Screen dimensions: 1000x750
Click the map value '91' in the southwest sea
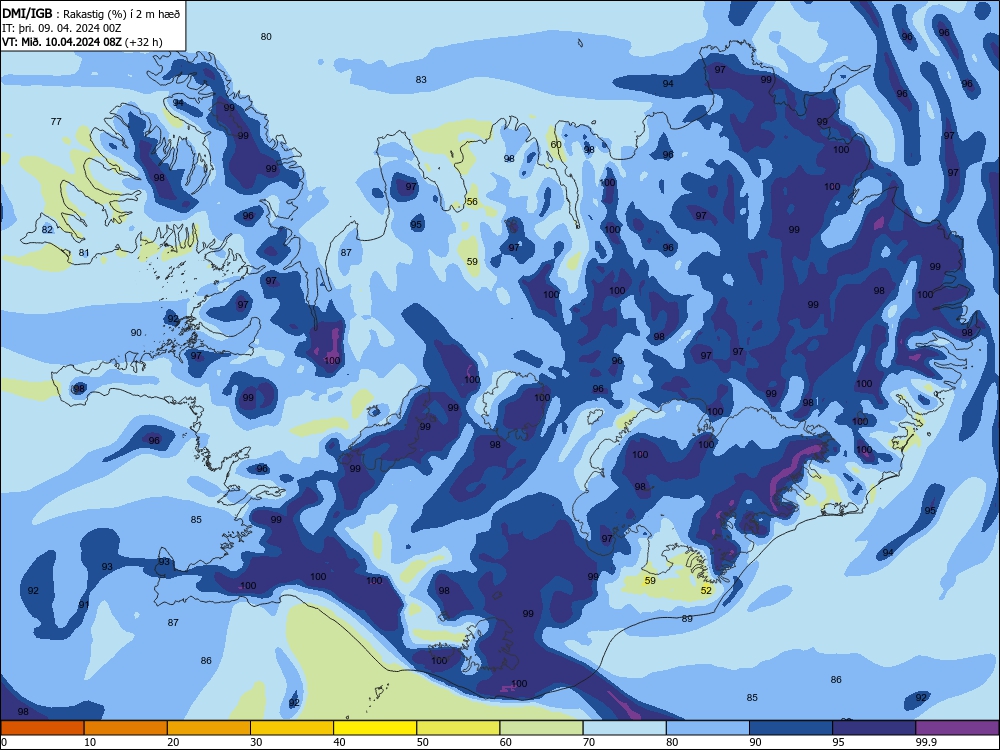84,605
